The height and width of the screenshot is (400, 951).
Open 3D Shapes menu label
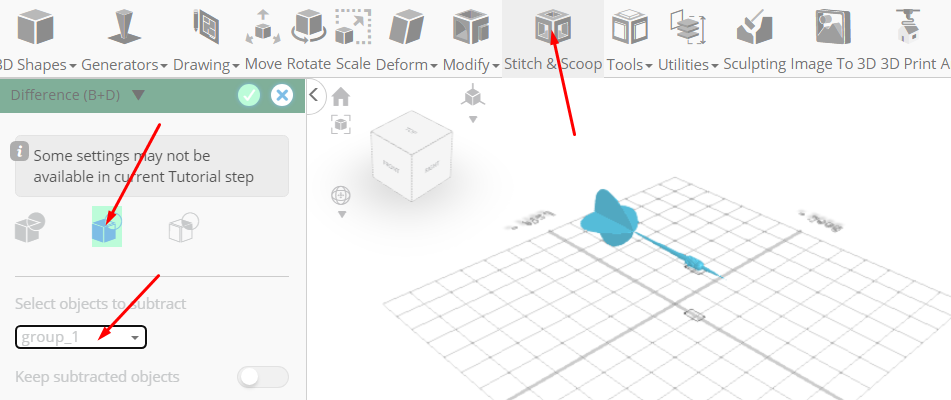click(x=38, y=64)
